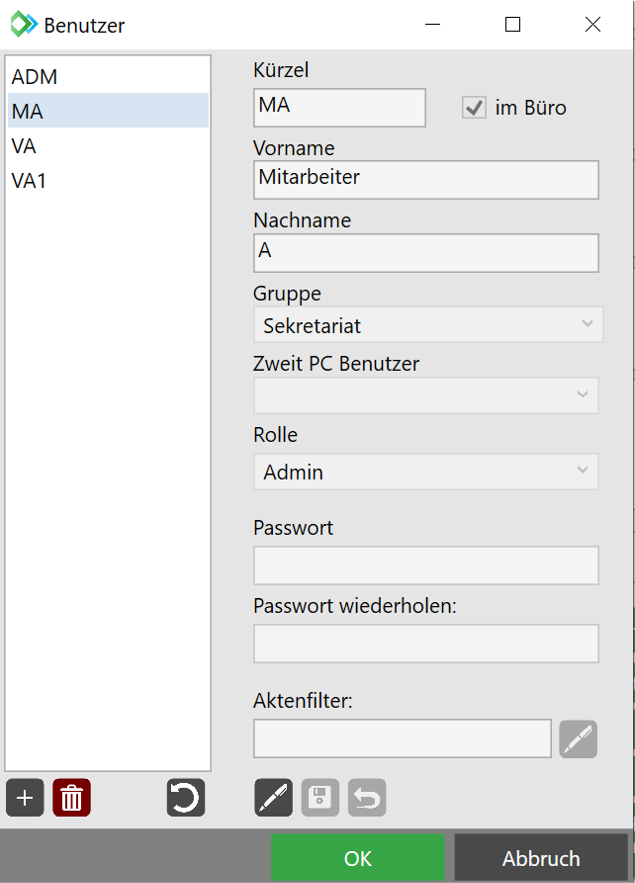Expand the Zweit PC Benutzer dropdown
Viewport: 635px width, 883px height.
427,395
